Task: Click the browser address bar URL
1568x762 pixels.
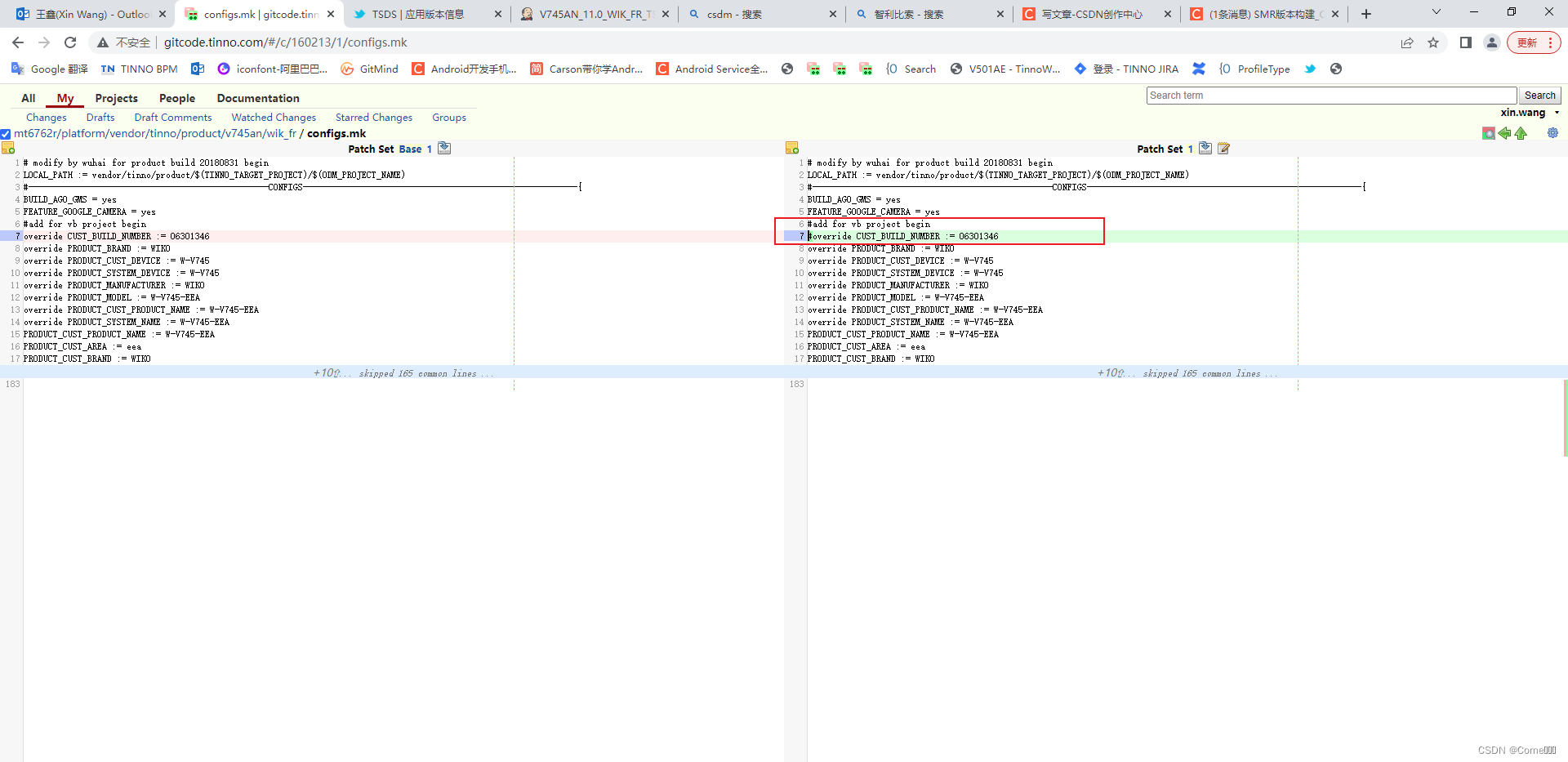Action: click(286, 42)
